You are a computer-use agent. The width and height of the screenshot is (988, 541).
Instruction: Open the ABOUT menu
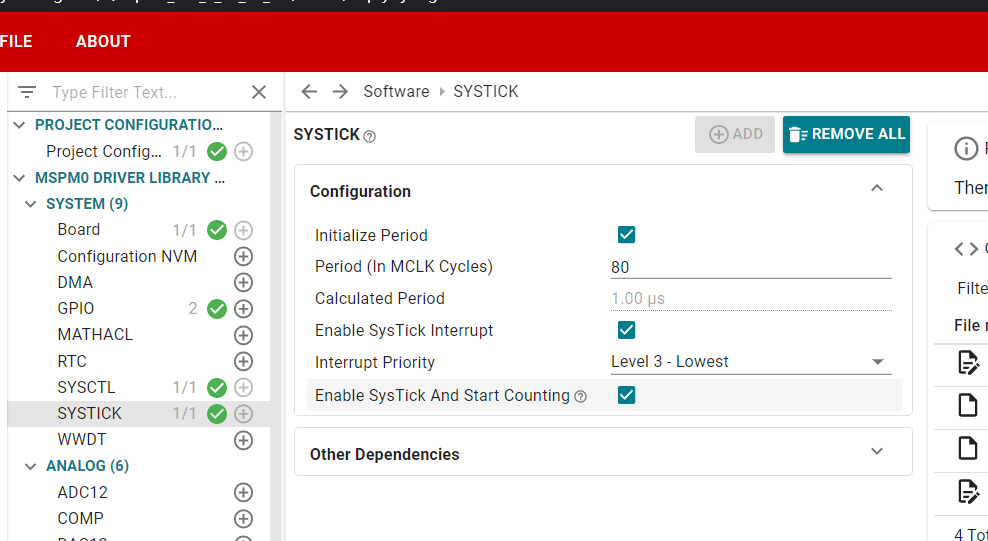(103, 42)
